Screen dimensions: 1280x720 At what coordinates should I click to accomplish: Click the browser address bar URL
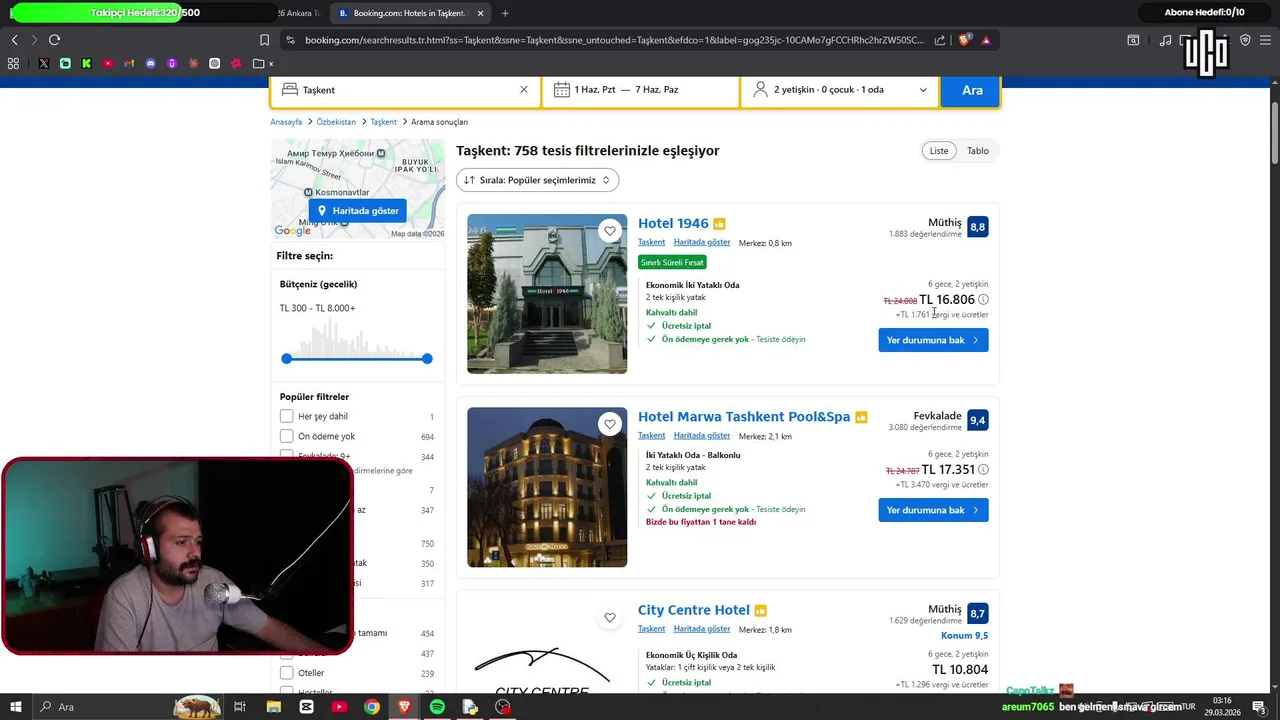pos(614,40)
